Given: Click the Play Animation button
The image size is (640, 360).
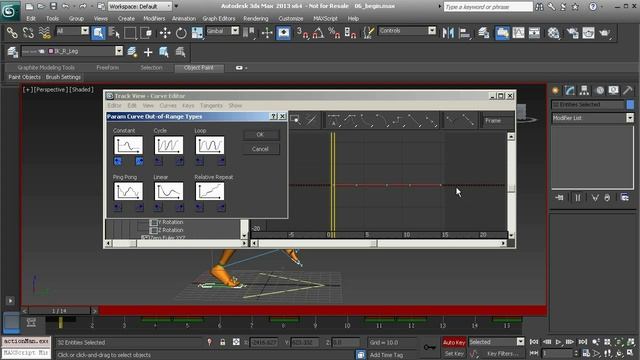Looking at the screenshot, I should coord(558,342).
